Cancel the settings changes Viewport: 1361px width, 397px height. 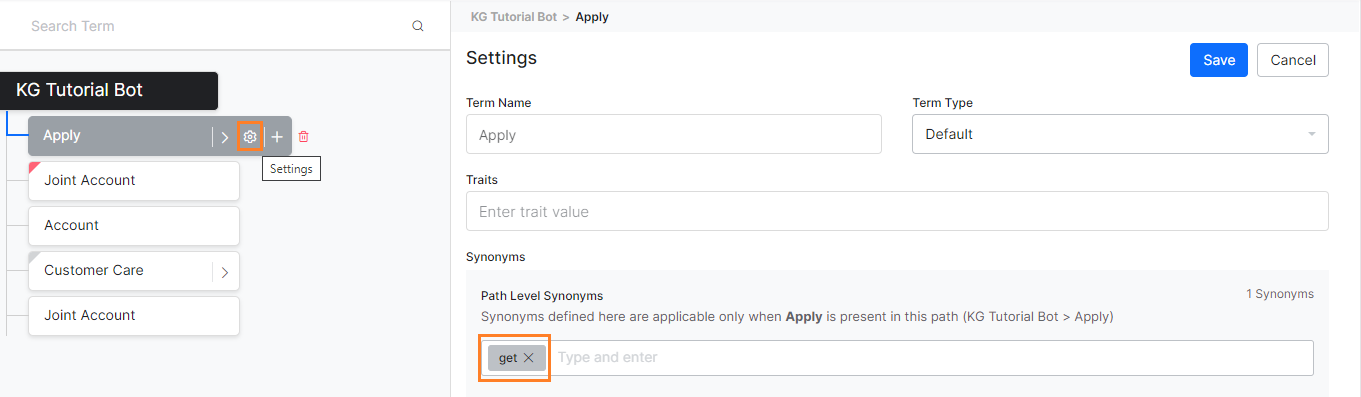(1293, 60)
